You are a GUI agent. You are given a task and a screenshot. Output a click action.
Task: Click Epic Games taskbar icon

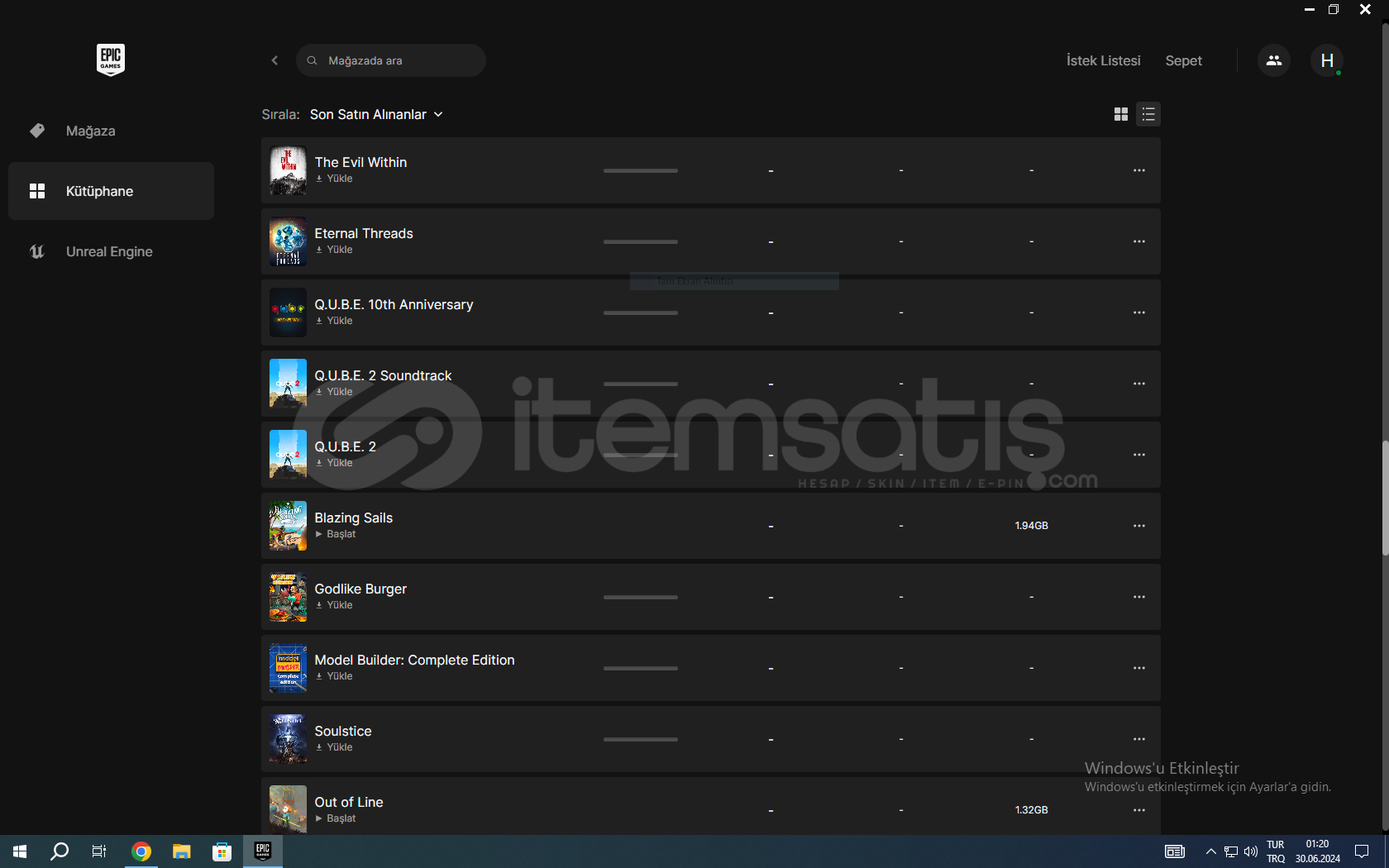tap(263, 851)
